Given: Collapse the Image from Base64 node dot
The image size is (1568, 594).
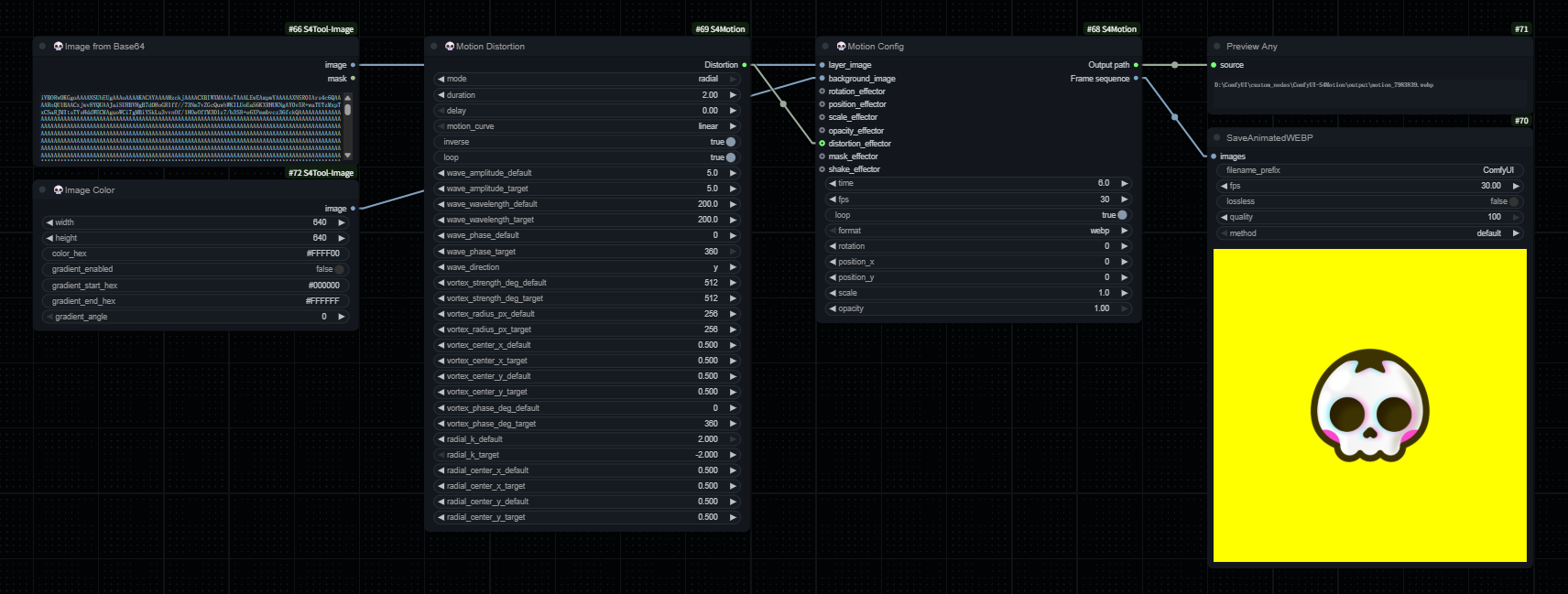Looking at the screenshot, I should coord(43,47).
